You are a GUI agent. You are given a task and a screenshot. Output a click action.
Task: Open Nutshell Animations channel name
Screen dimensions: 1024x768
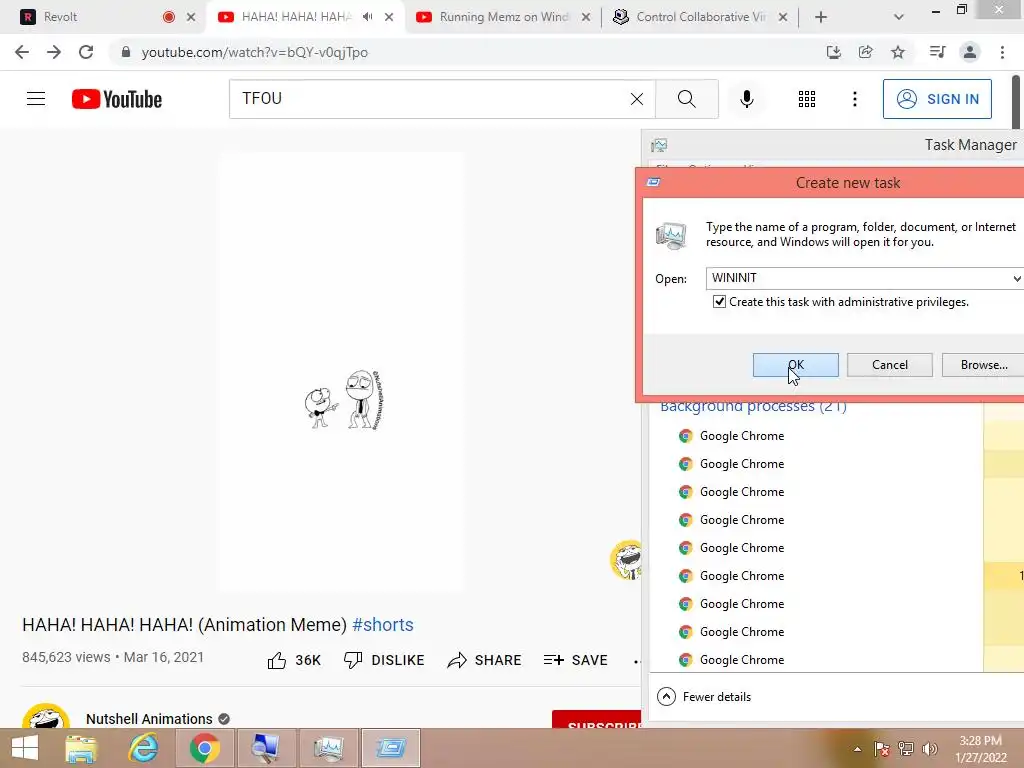click(x=149, y=719)
